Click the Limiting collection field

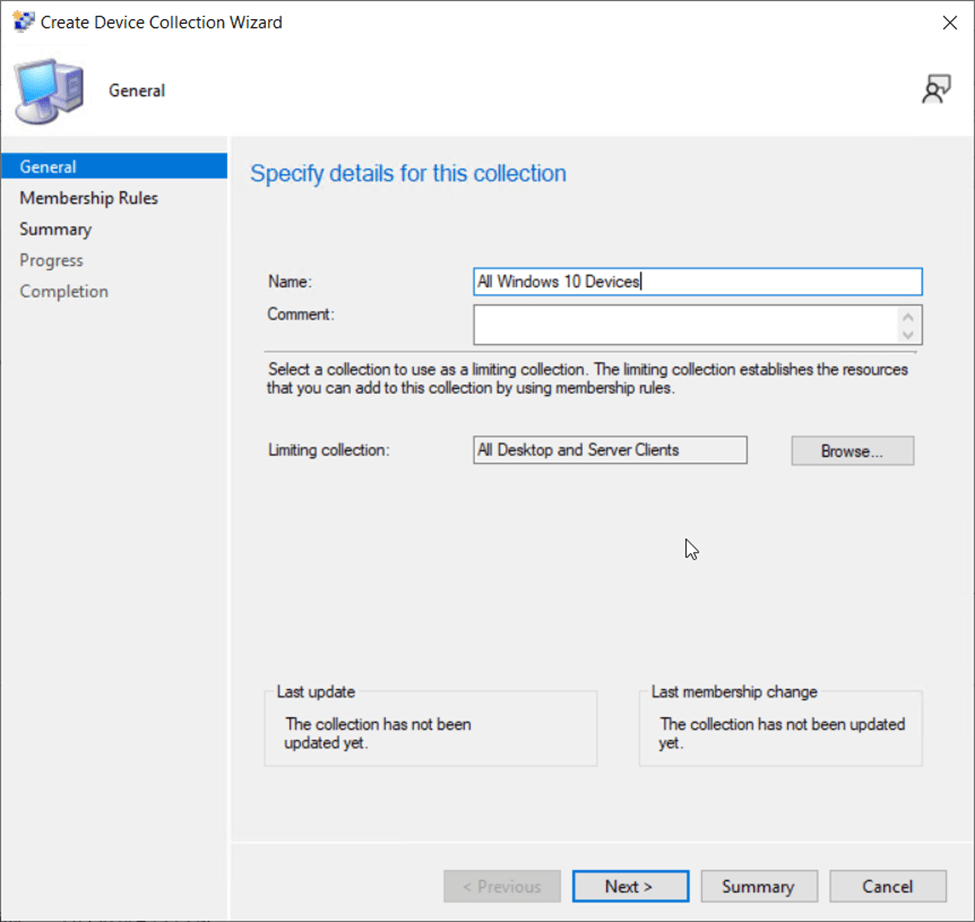click(610, 450)
